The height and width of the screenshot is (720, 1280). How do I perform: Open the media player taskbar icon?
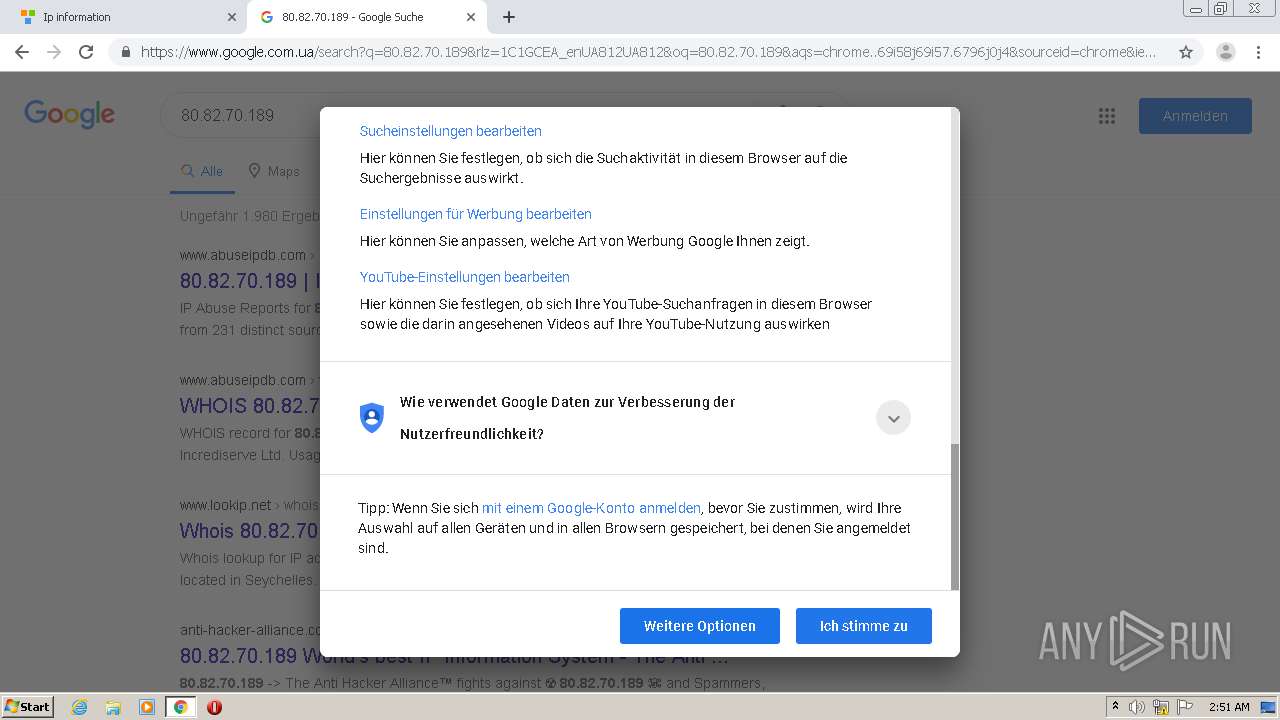coord(147,707)
